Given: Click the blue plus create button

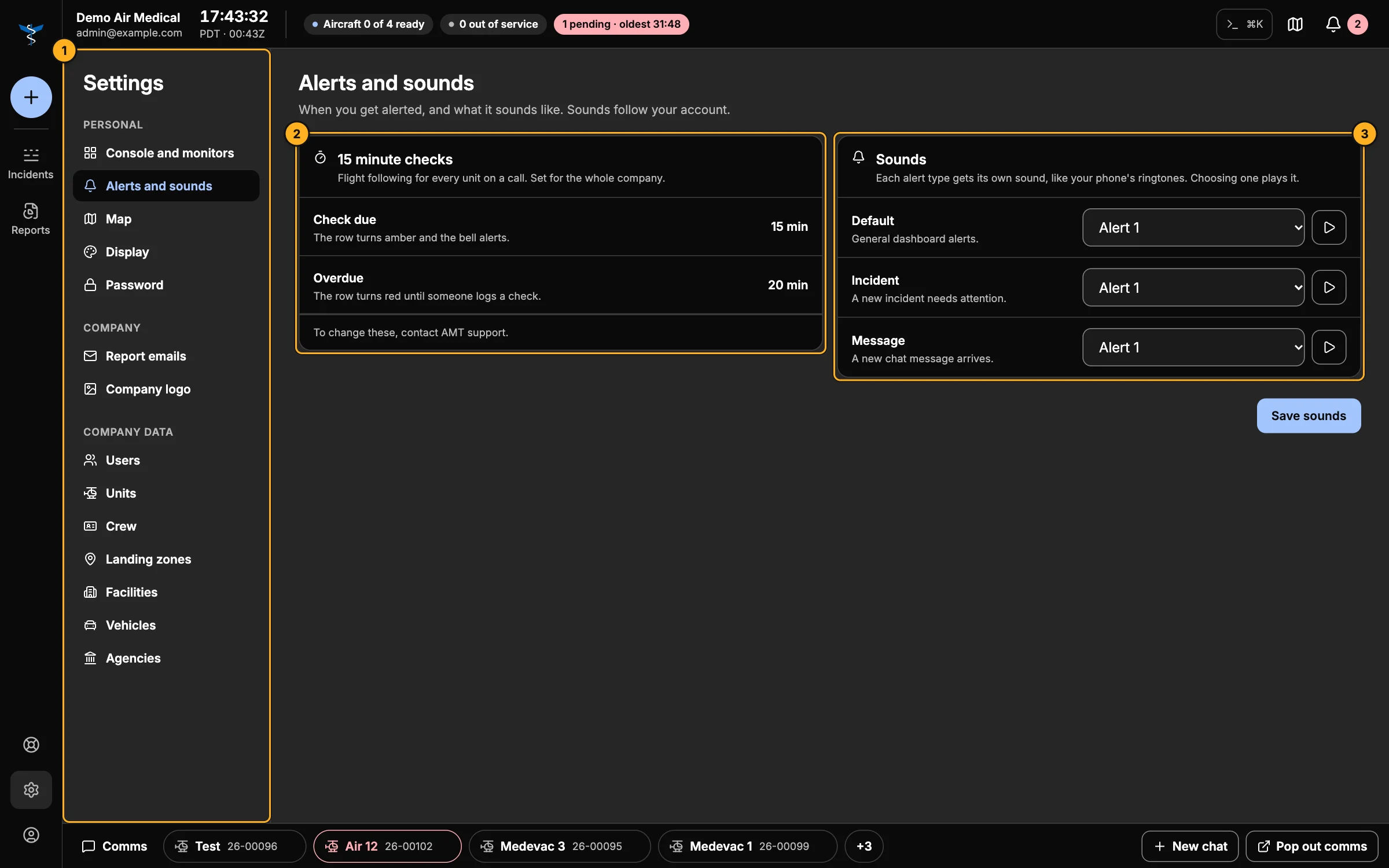Looking at the screenshot, I should tap(31, 97).
